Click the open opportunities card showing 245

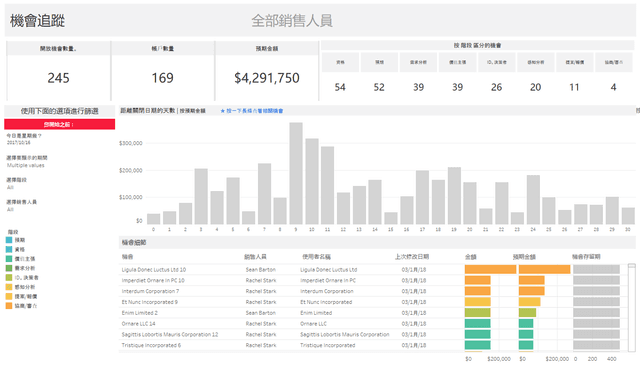(x=58, y=71)
